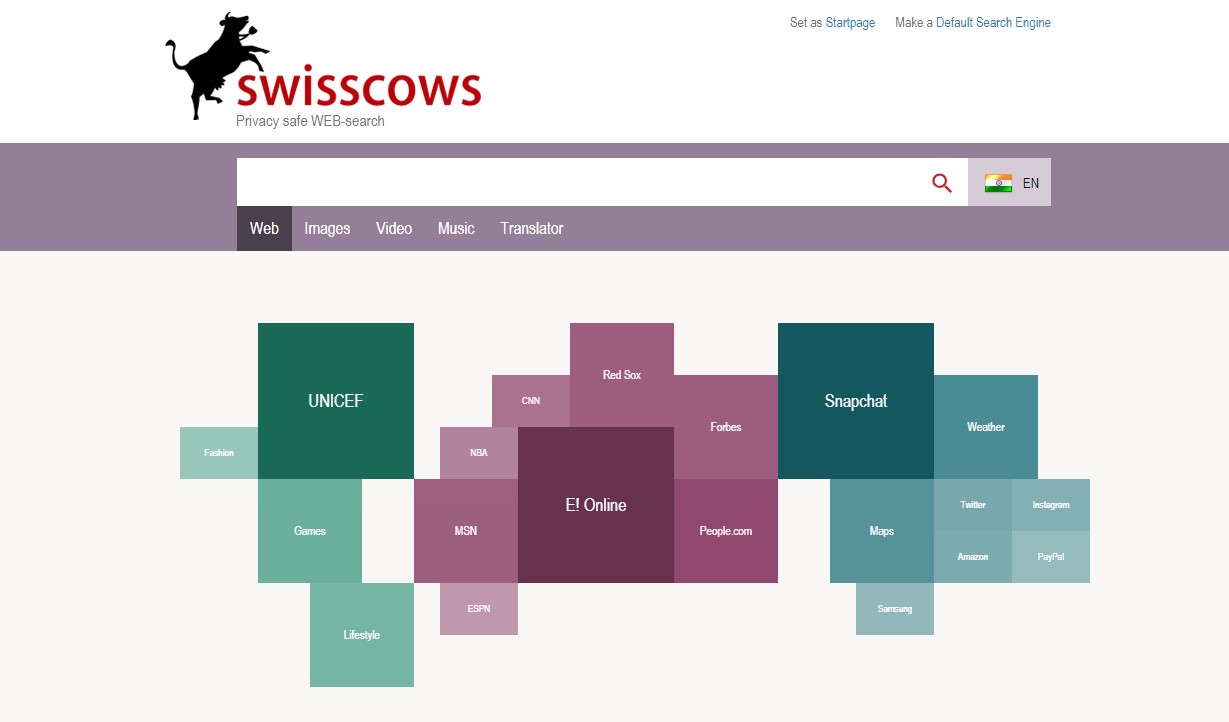Screen dimensions: 1229x722
Task: Select the Samsung tile
Action: tap(895, 609)
